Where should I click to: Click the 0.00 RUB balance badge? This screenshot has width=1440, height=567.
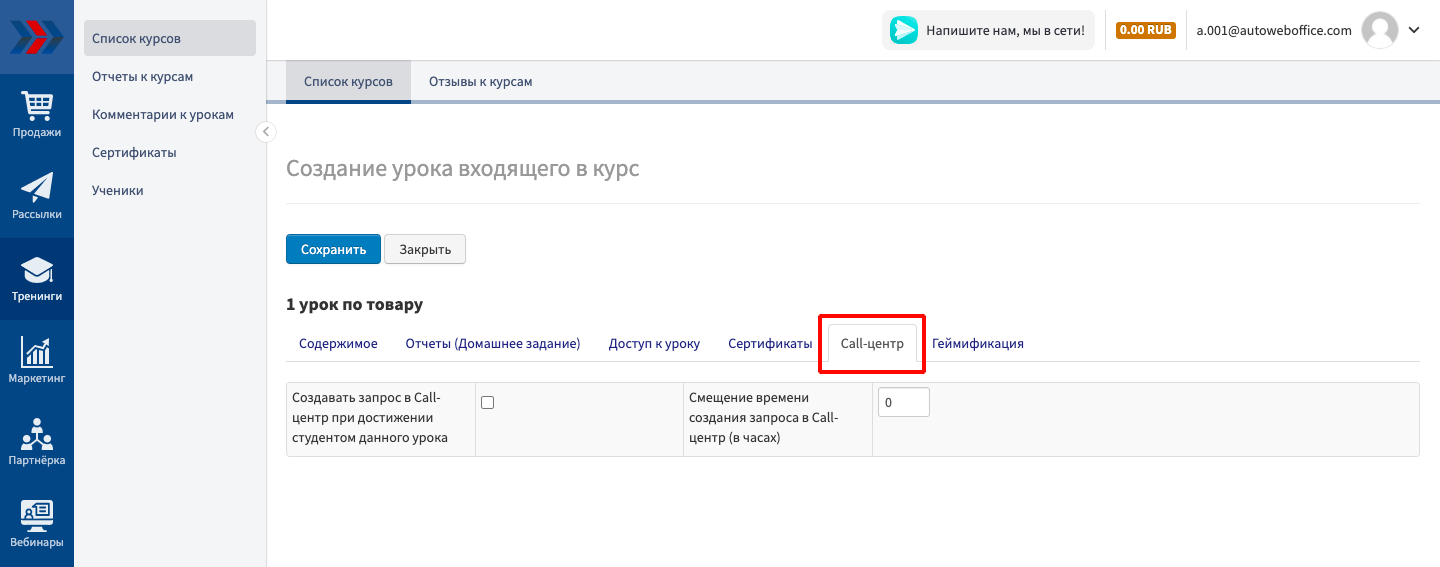(x=1145, y=30)
